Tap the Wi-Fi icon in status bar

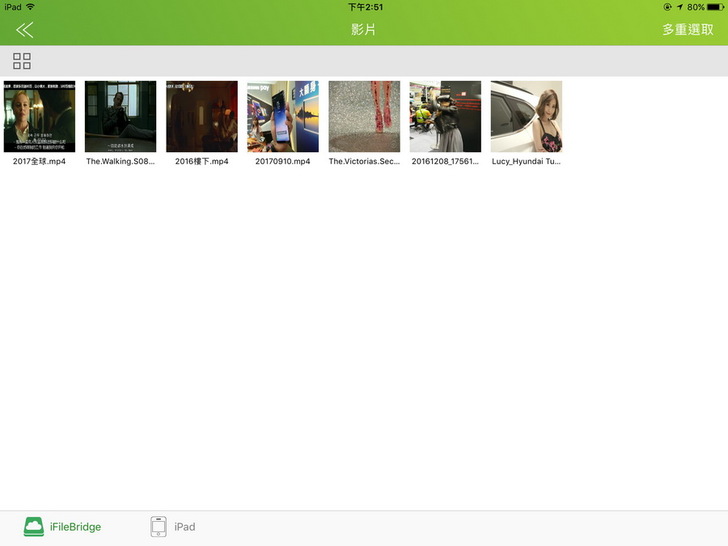(x=30, y=7)
